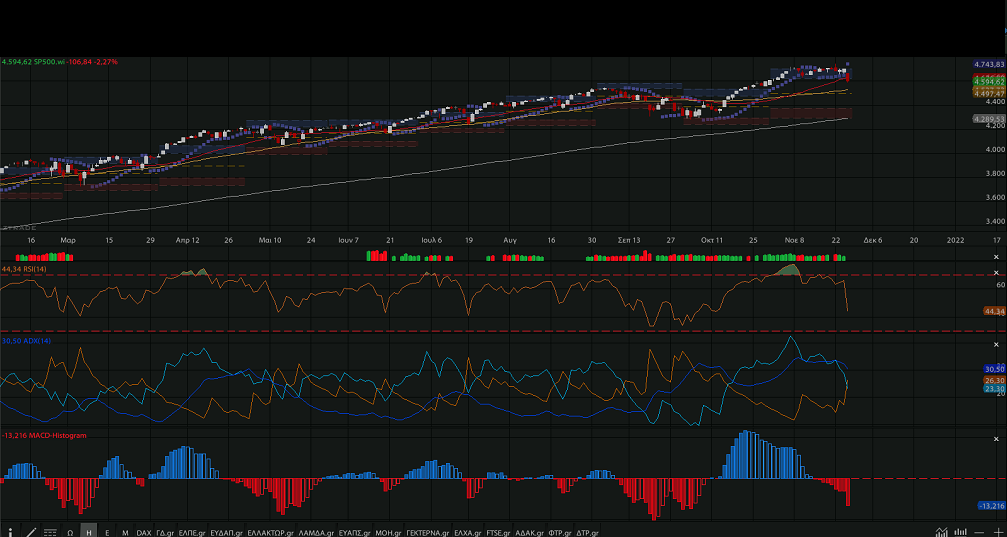Close the volume bars panel

996,256
